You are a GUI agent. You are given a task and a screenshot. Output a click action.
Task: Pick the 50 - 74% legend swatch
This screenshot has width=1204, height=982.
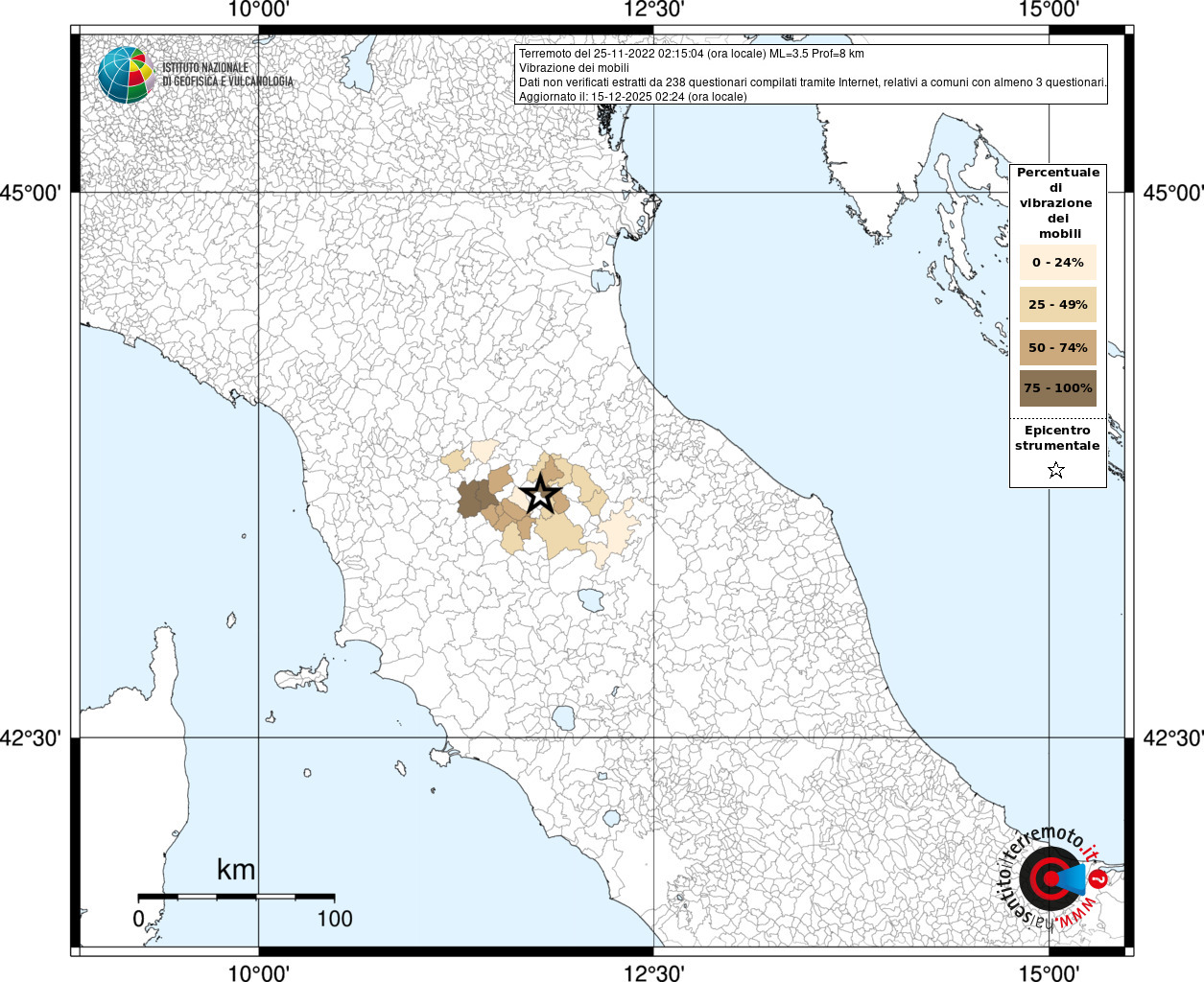click(1057, 347)
